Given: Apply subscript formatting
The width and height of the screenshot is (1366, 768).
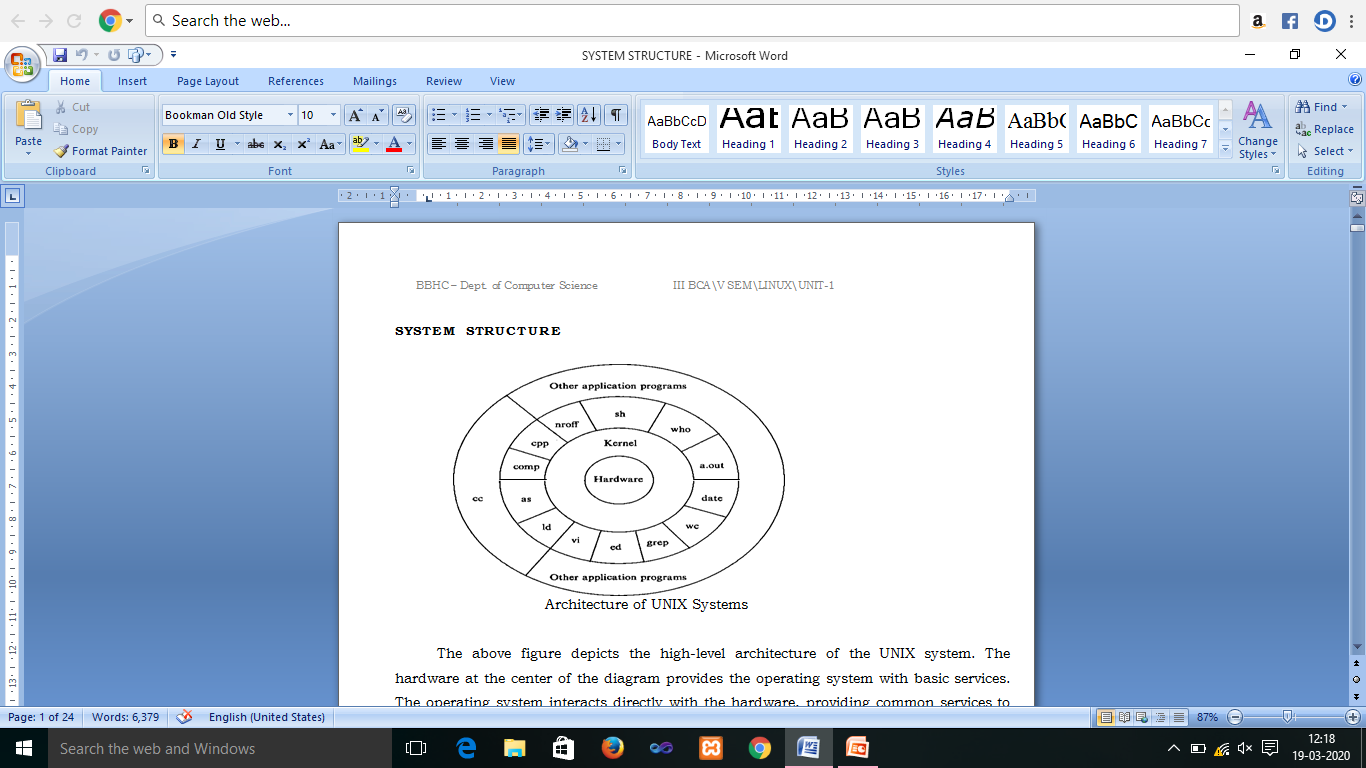Looking at the screenshot, I should pos(280,144).
